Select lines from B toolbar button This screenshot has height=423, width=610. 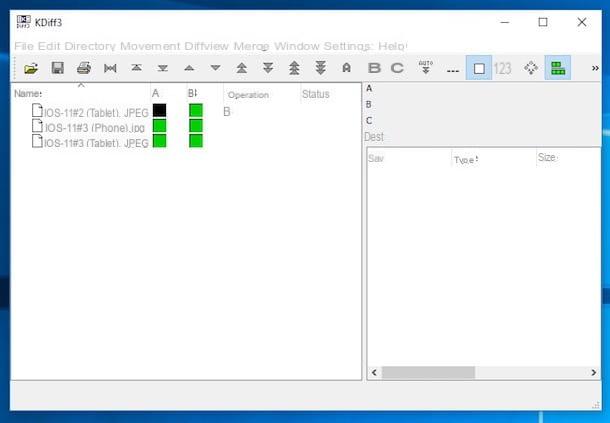tap(374, 68)
